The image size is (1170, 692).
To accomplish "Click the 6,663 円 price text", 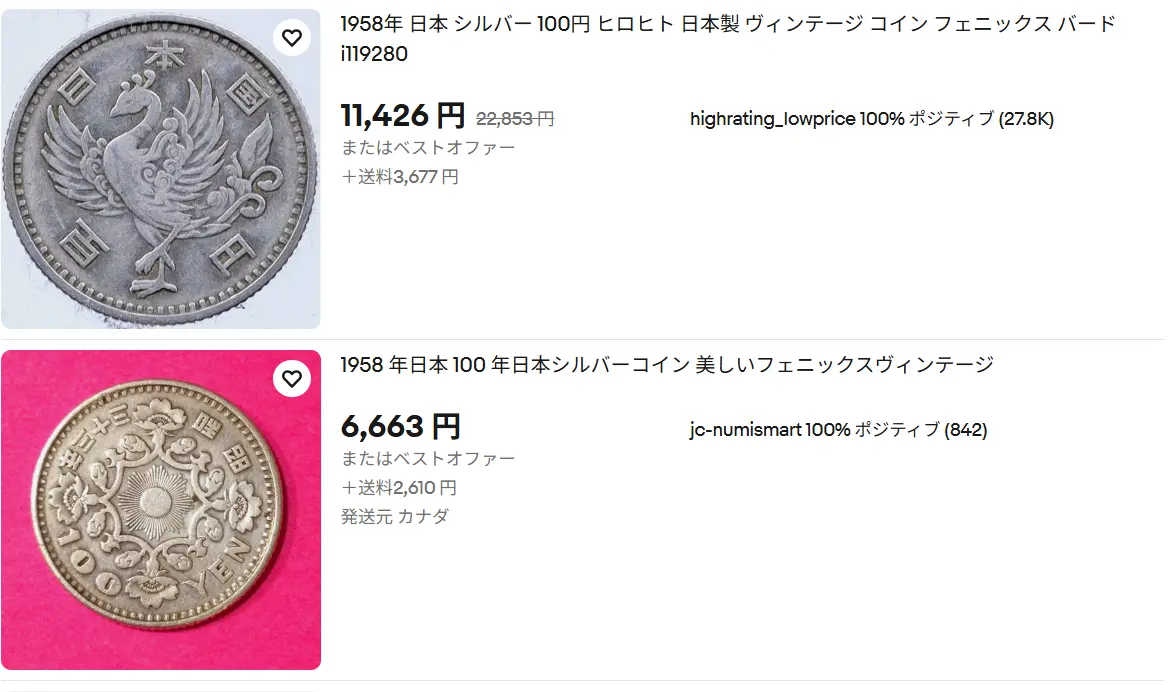I will point(400,426).
